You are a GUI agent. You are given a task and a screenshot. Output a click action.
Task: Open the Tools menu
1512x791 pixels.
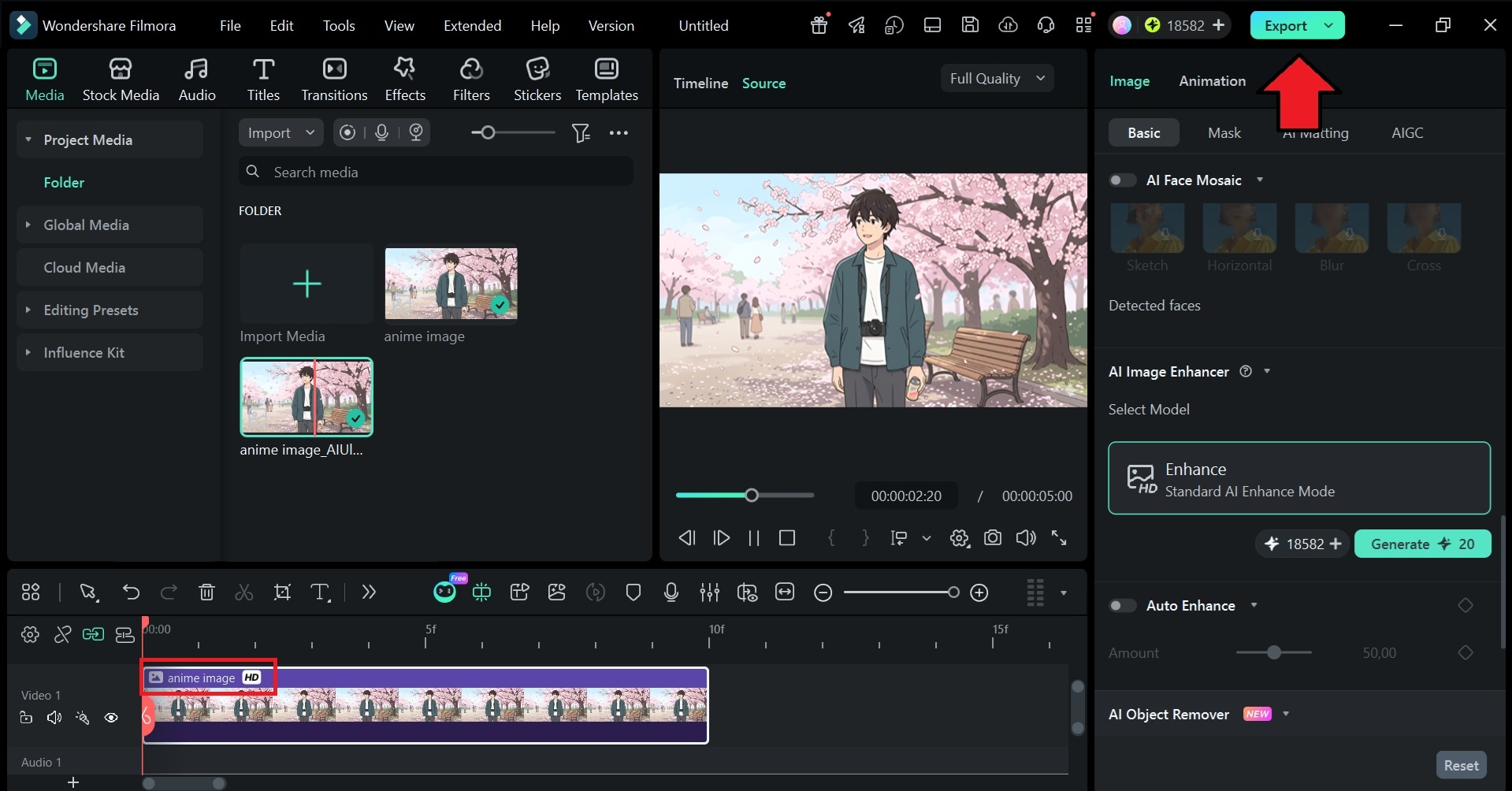(x=339, y=25)
